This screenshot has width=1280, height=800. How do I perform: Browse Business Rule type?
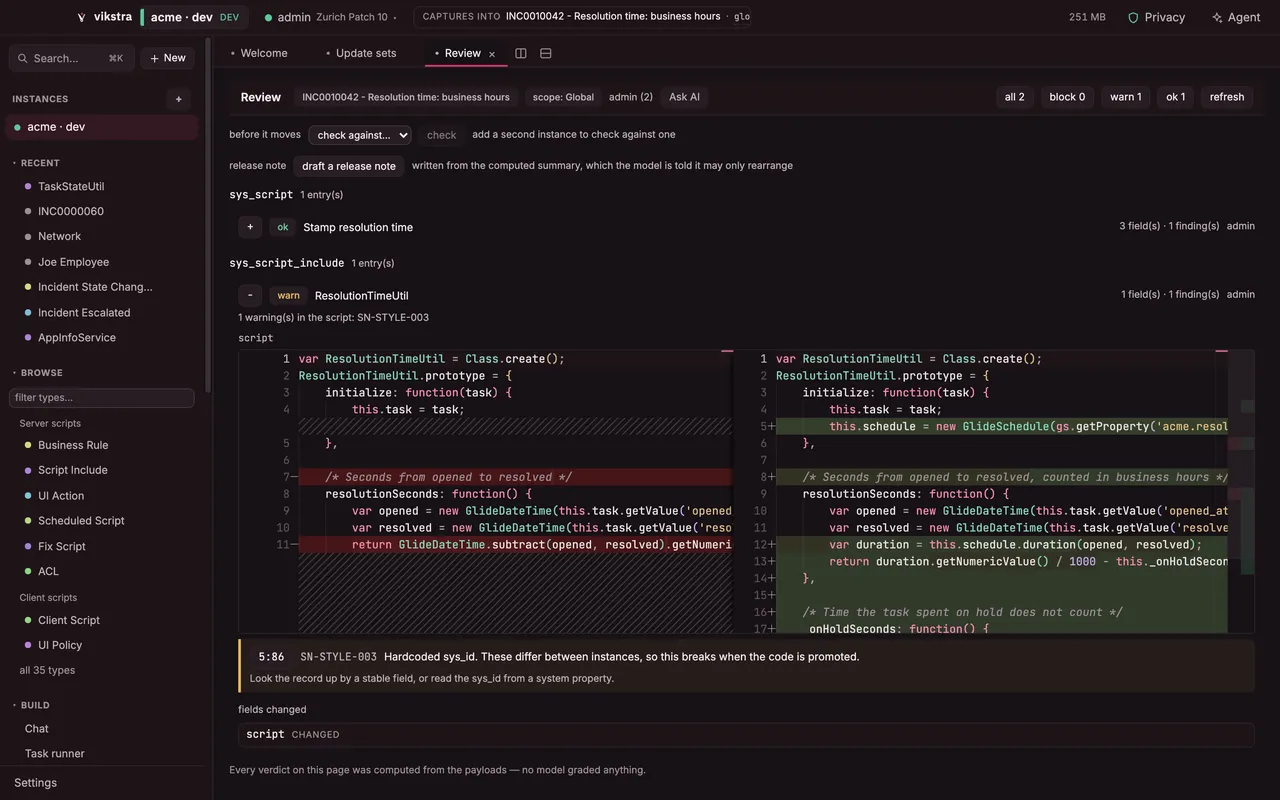73,445
